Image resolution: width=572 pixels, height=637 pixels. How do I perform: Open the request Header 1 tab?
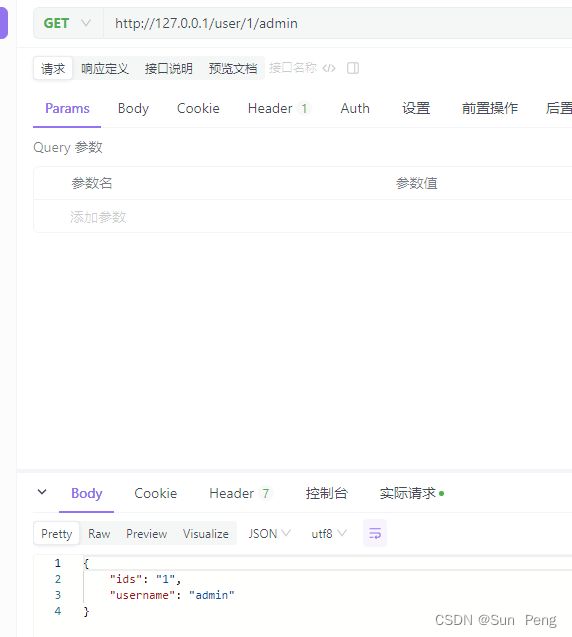[x=278, y=108]
